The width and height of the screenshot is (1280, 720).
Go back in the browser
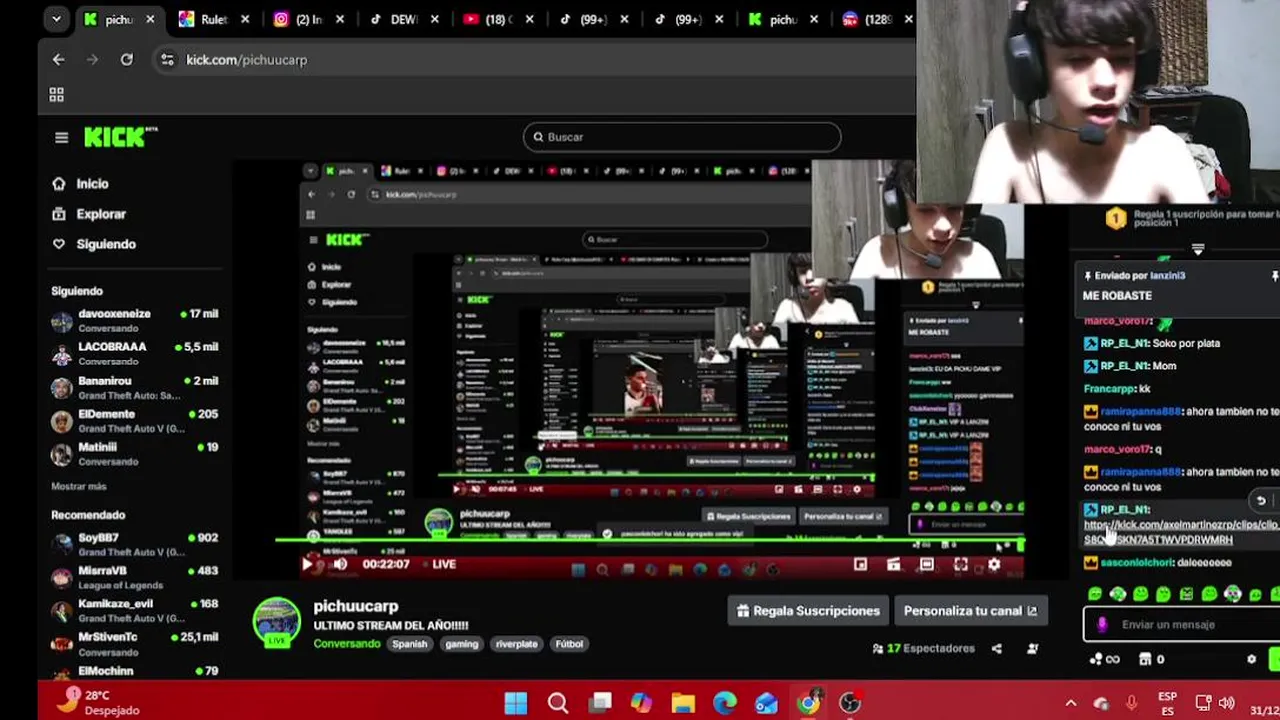click(x=58, y=60)
